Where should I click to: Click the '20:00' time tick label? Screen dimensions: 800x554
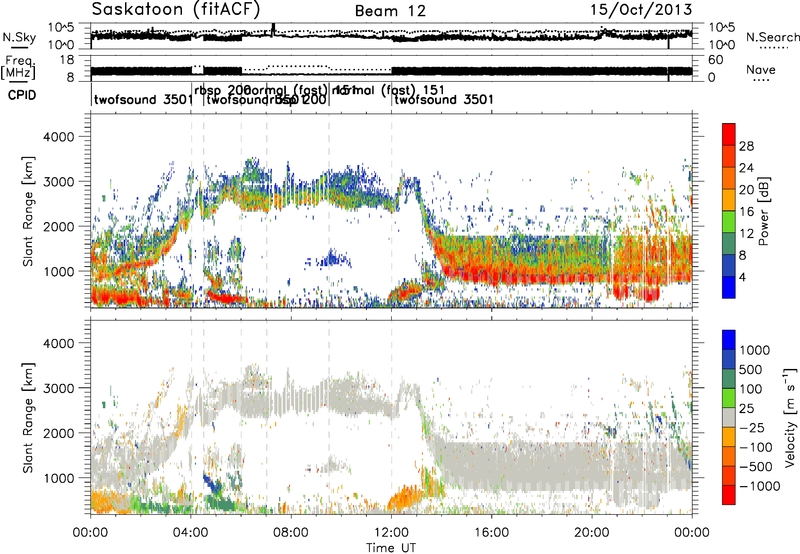592,533
